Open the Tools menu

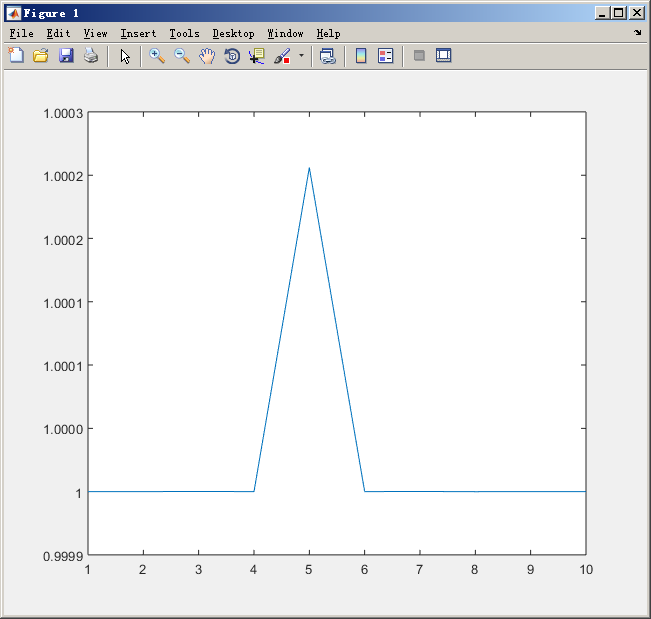pyautogui.click(x=184, y=33)
